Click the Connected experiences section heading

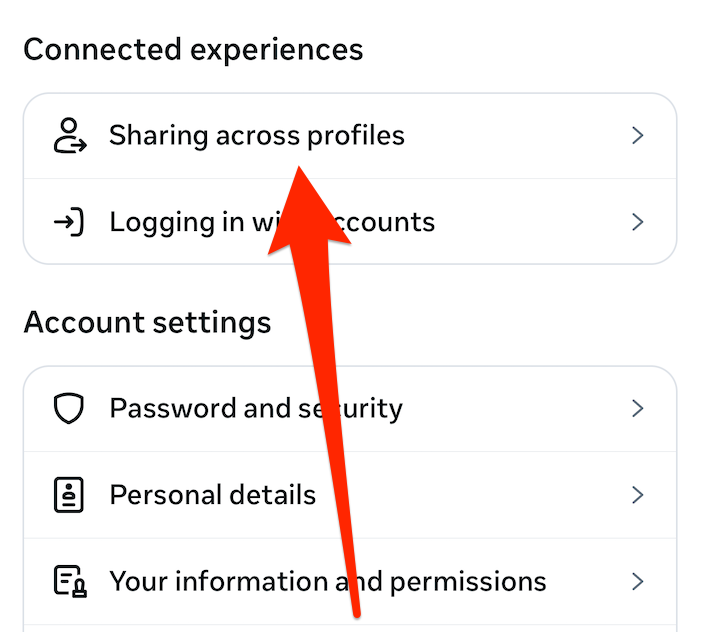(193, 49)
